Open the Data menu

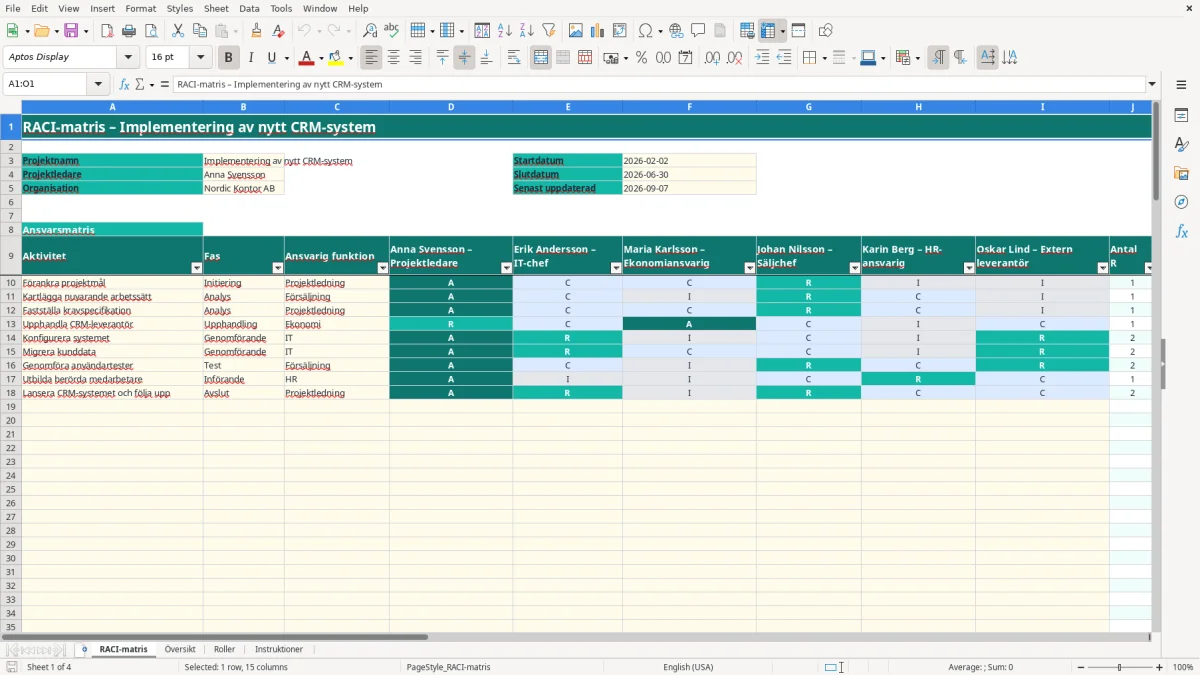(249, 8)
